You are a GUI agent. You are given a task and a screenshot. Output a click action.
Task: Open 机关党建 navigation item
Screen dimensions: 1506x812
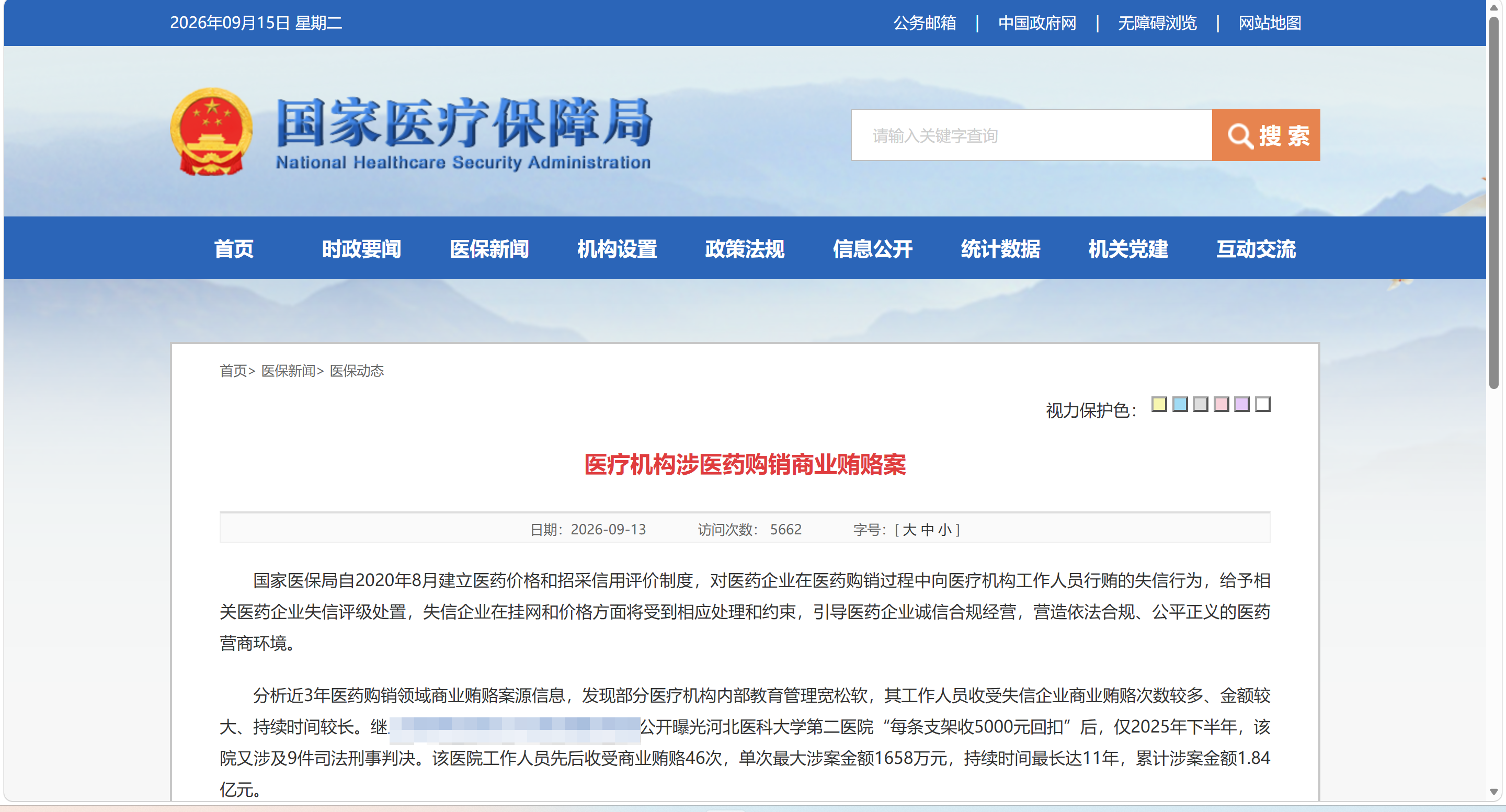pos(1128,249)
